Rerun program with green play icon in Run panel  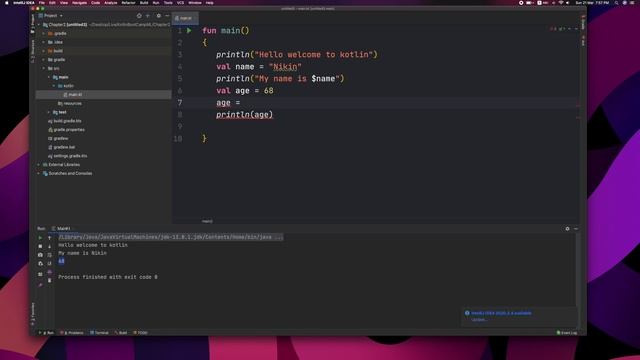40,238
